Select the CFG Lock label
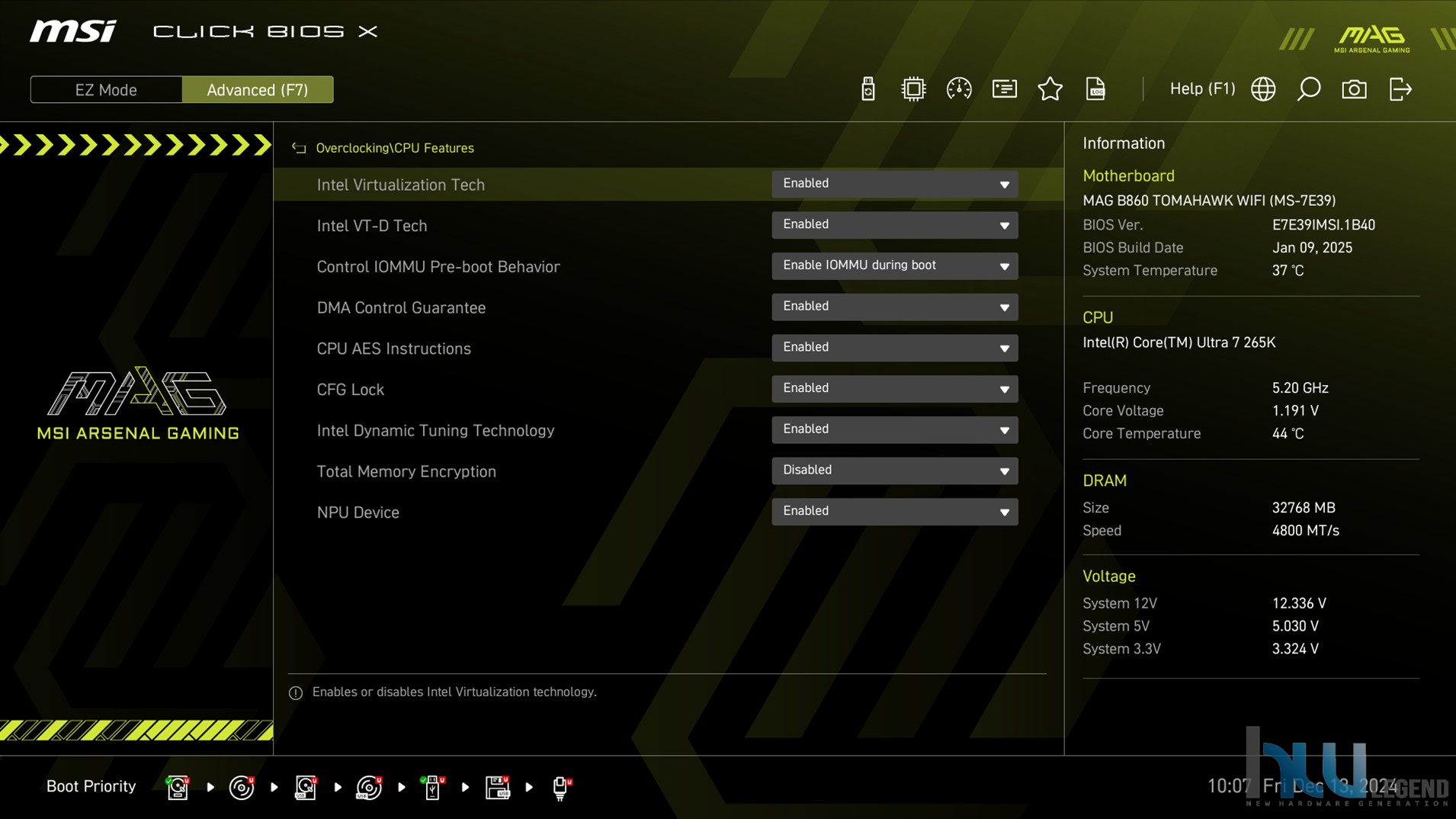 pyautogui.click(x=350, y=390)
